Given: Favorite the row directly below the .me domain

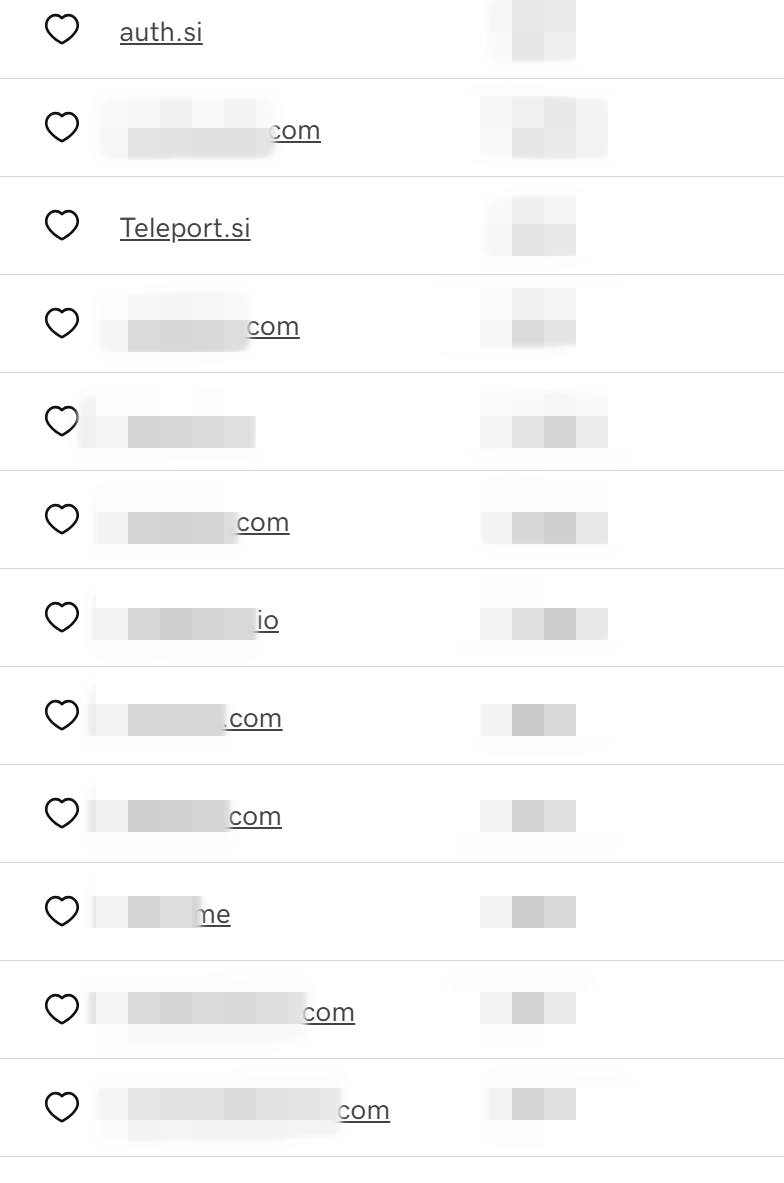Looking at the screenshot, I should click(x=62, y=1009).
